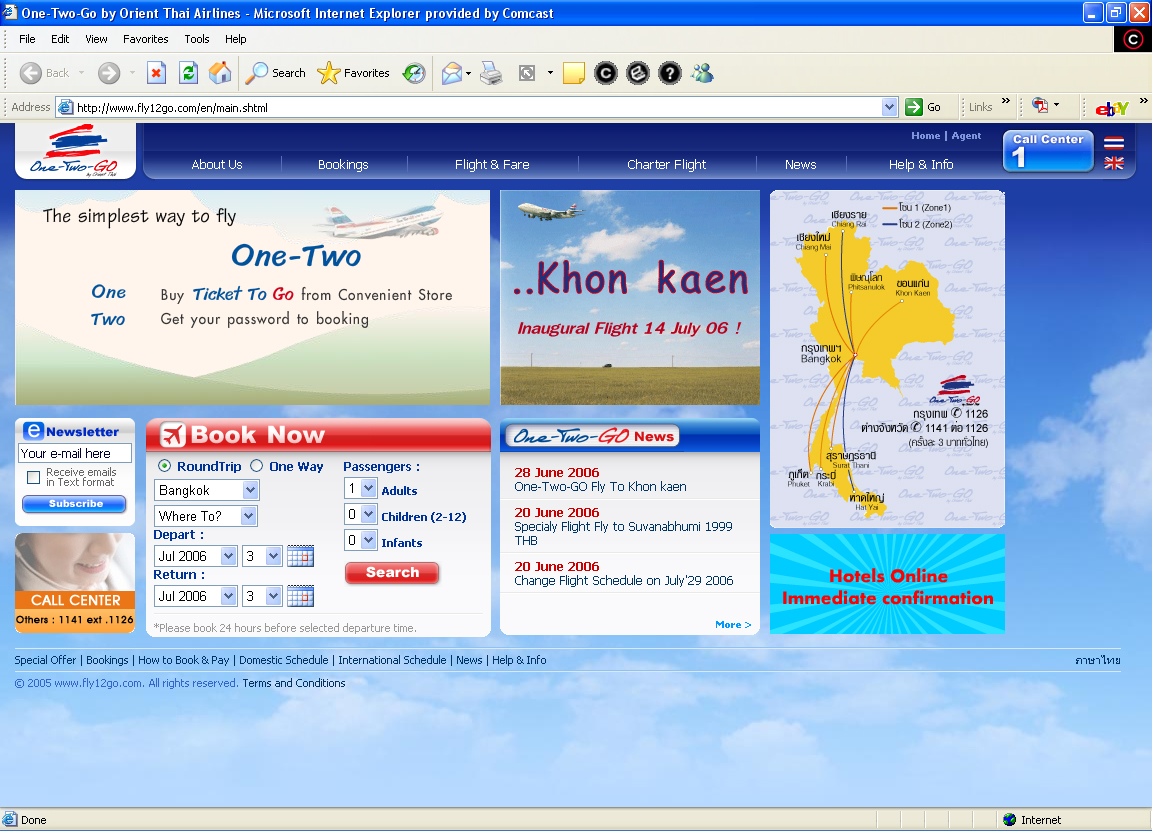Open the Bangkok origin dropdown

[x=206, y=490]
